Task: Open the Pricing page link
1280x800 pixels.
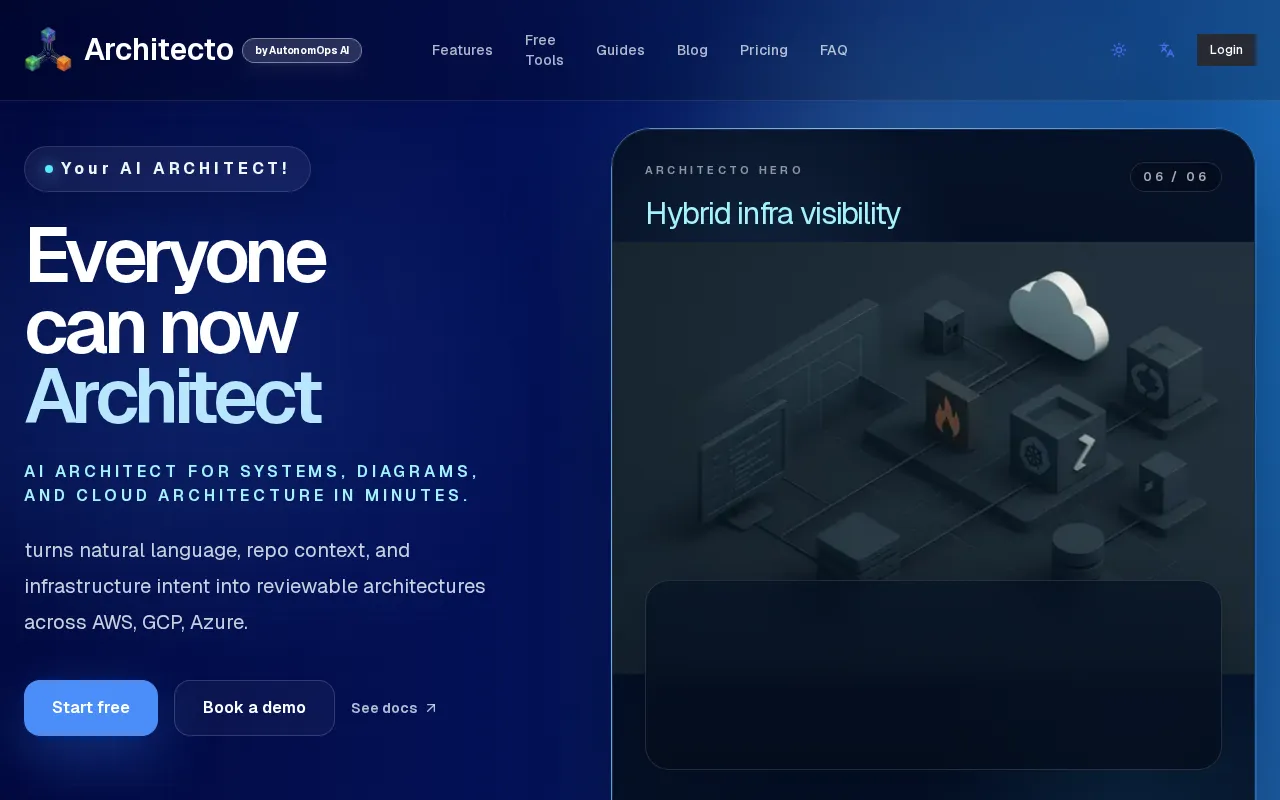Action: (764, 50)
